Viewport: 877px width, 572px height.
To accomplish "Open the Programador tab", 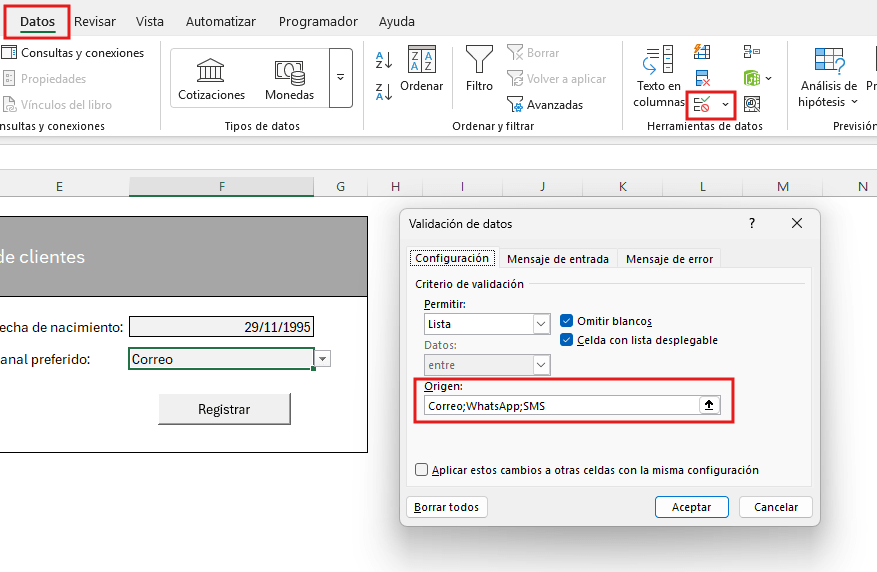I will pyautogui.click(x=318, y=21).
